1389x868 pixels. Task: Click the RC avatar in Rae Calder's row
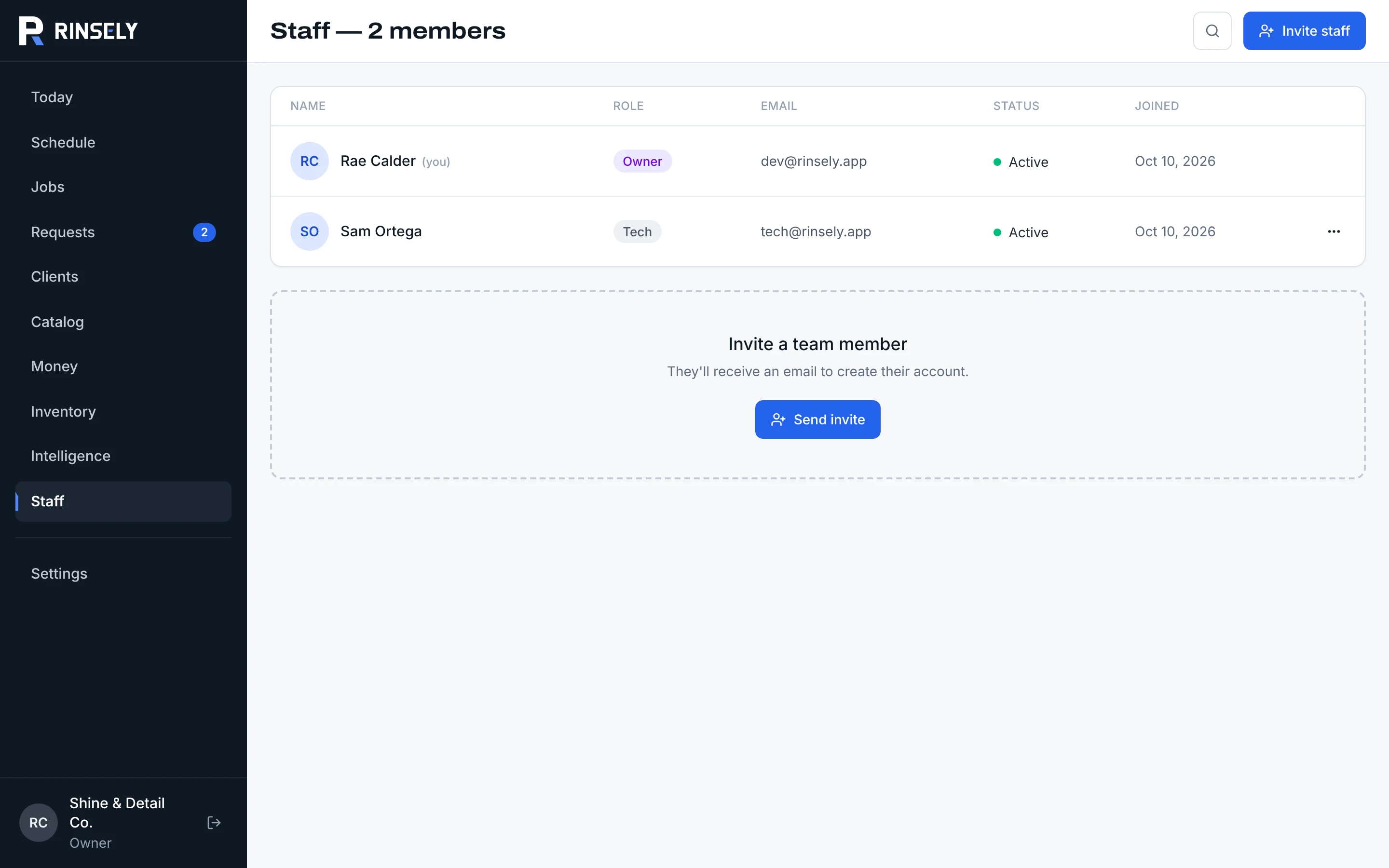tap(309, 162)
